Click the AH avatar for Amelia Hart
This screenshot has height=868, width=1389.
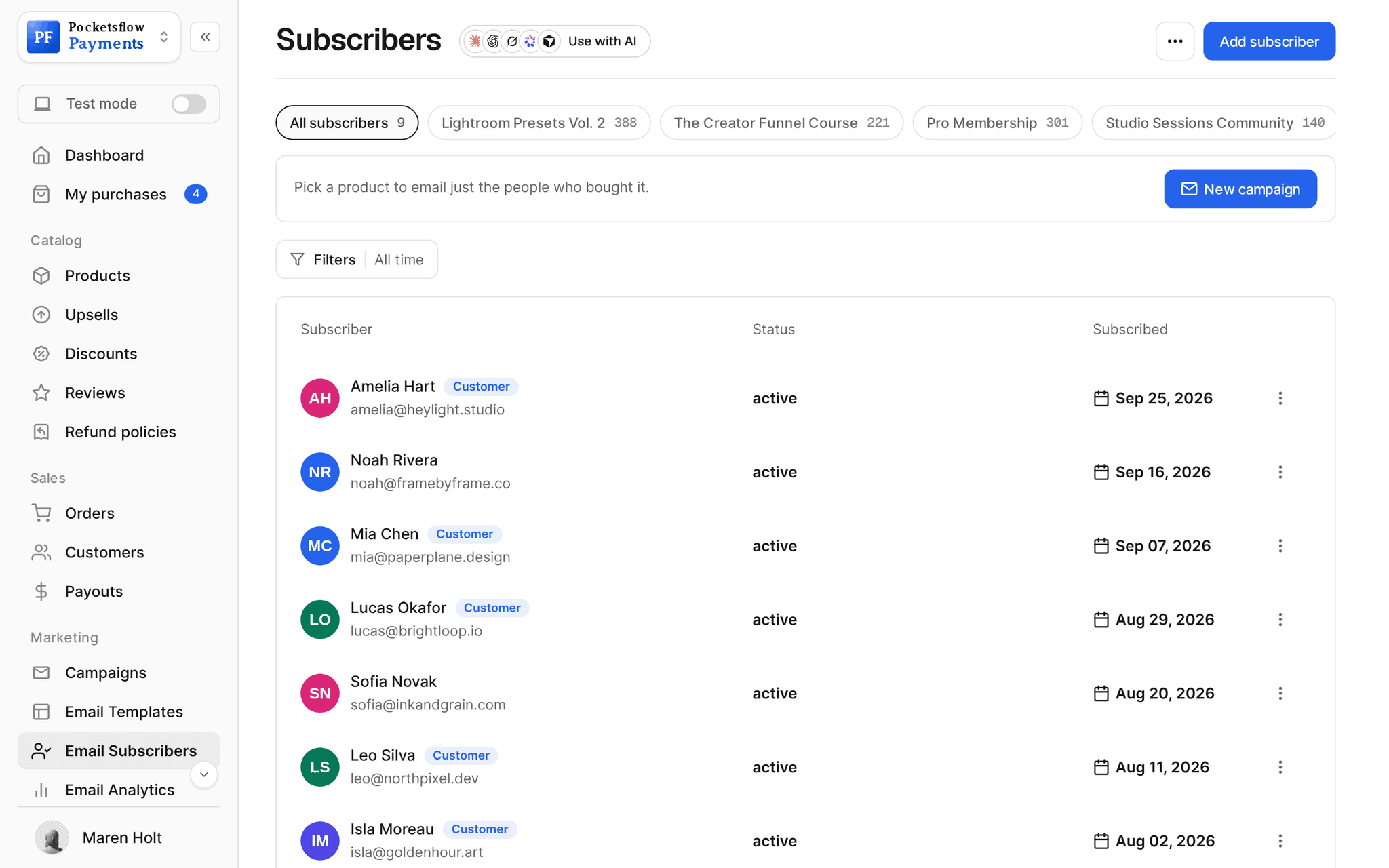click(x=320, y=398)
